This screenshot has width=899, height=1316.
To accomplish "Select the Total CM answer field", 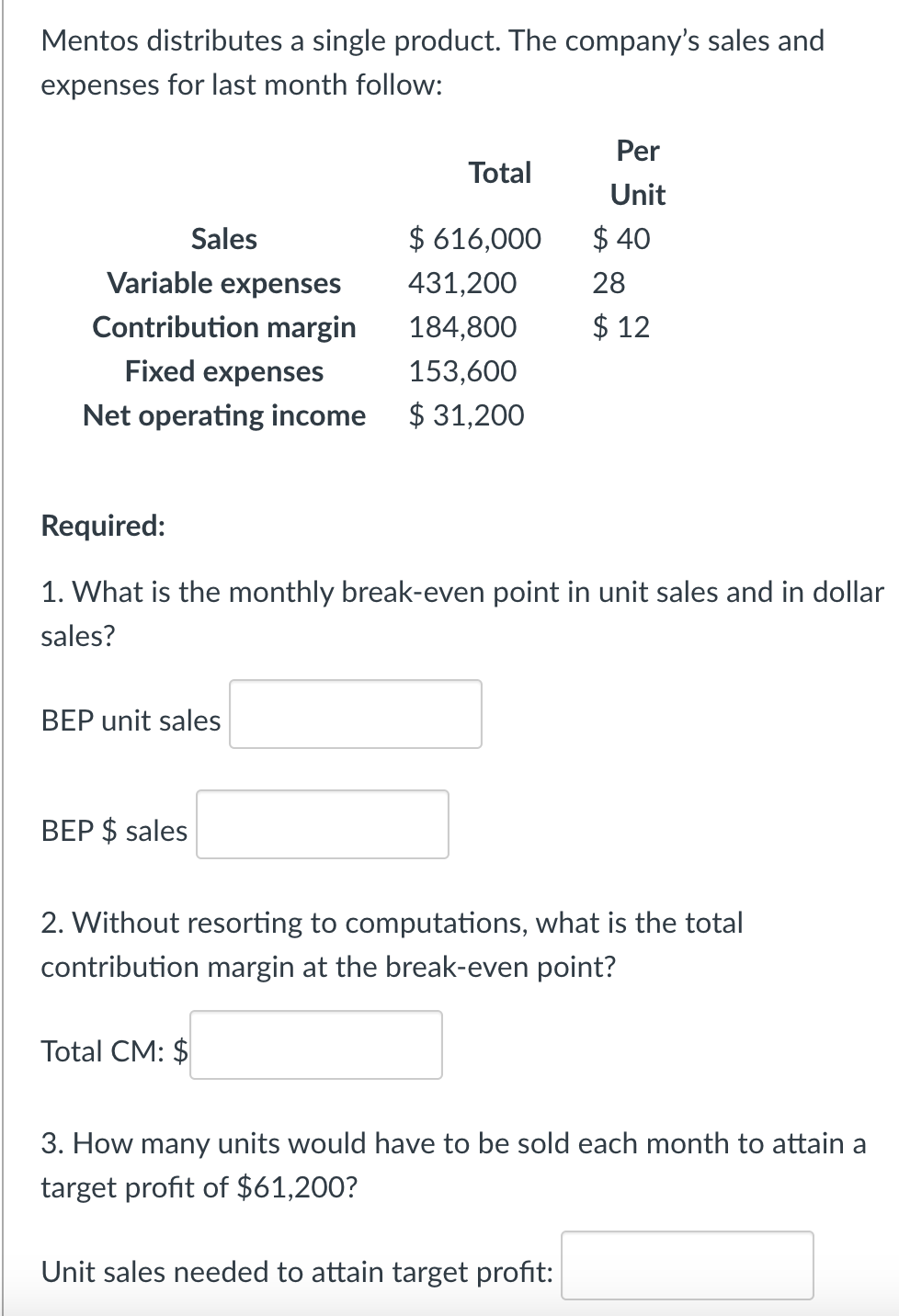I will tap(315, 1045).
